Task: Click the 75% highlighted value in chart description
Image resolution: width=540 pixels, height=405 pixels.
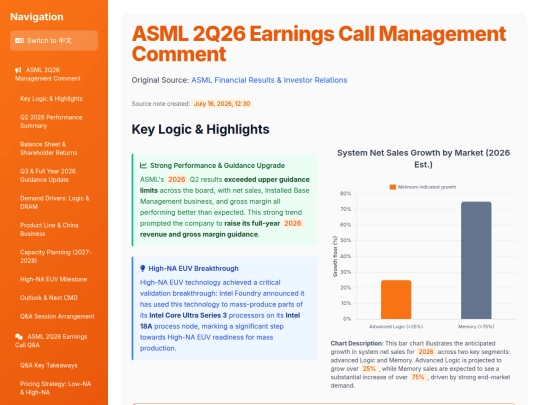Action: point(418,377)
